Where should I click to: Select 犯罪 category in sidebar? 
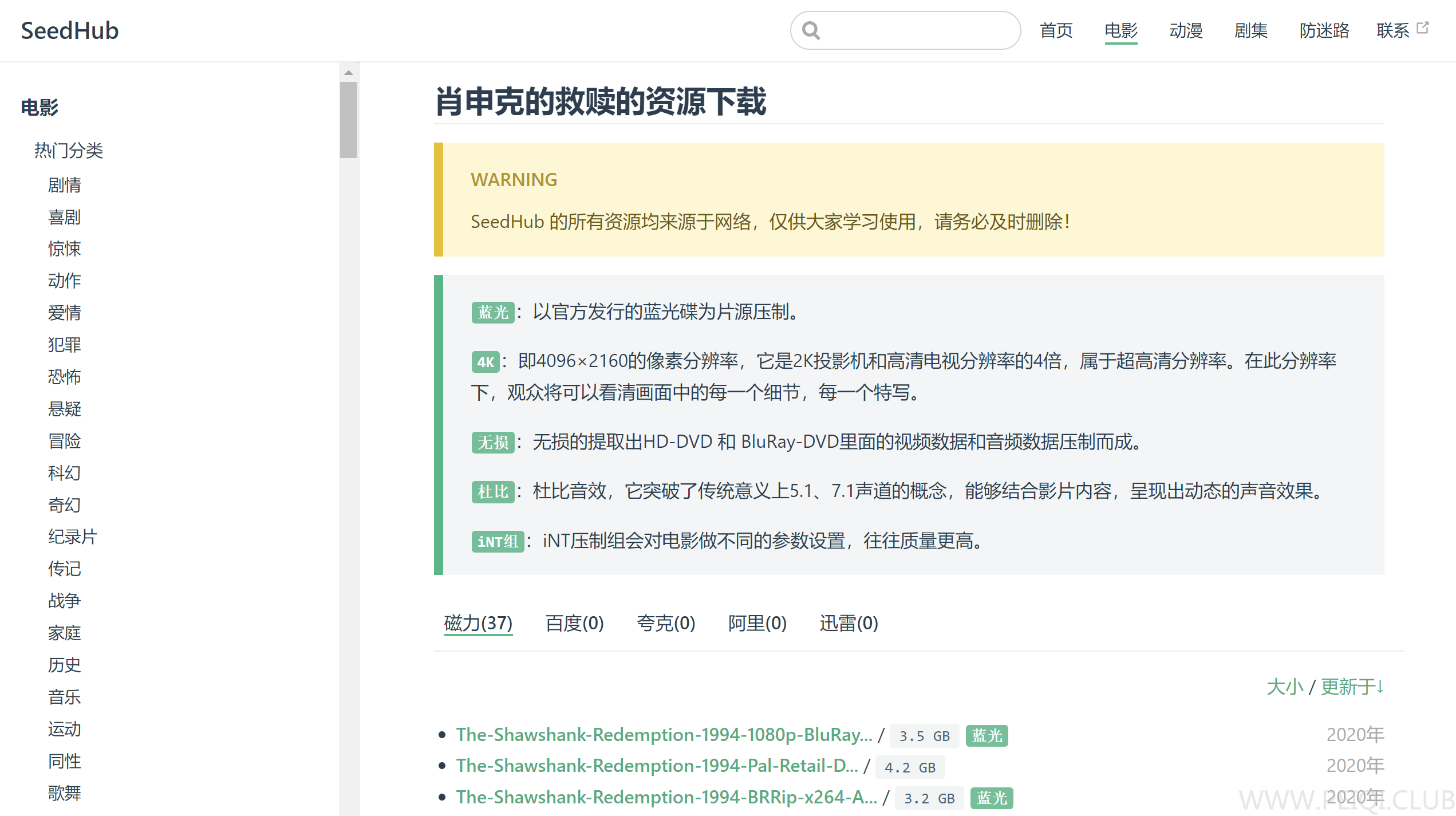click(65, 345)
